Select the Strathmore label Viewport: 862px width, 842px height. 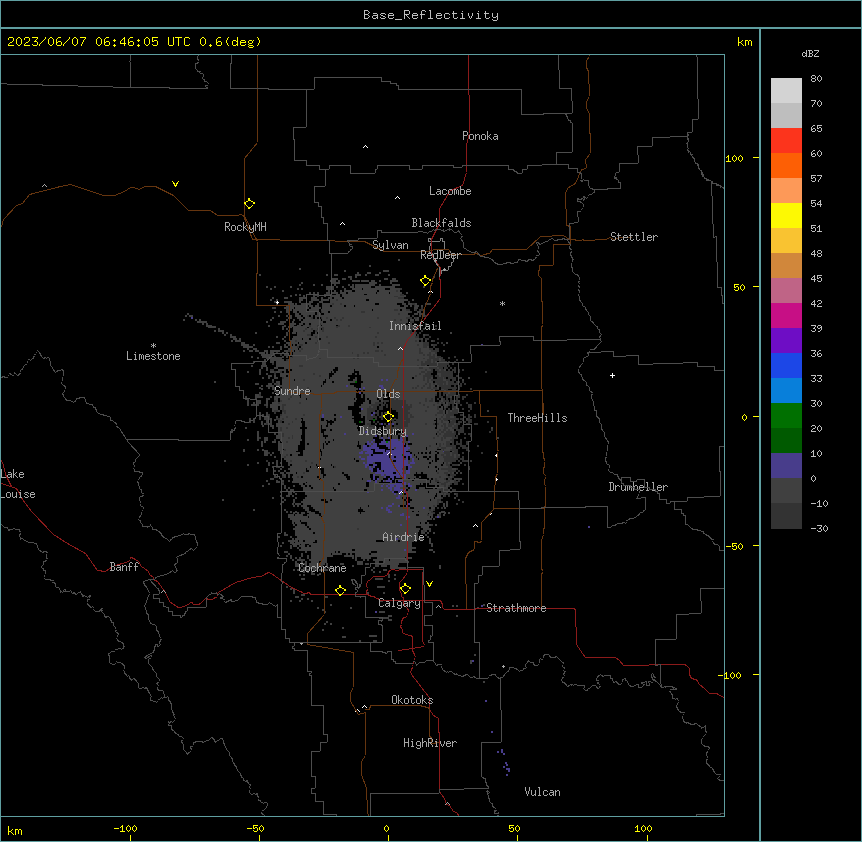point(516,608)
